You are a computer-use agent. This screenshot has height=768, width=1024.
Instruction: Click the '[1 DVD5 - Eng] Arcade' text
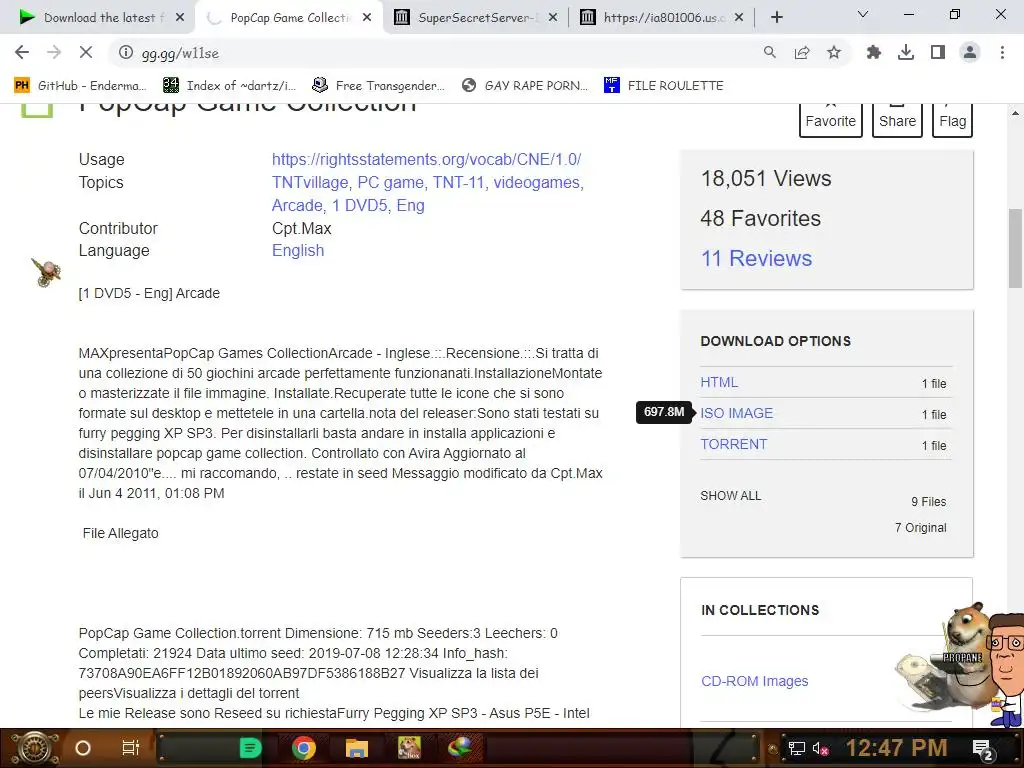tap(149, 293)
